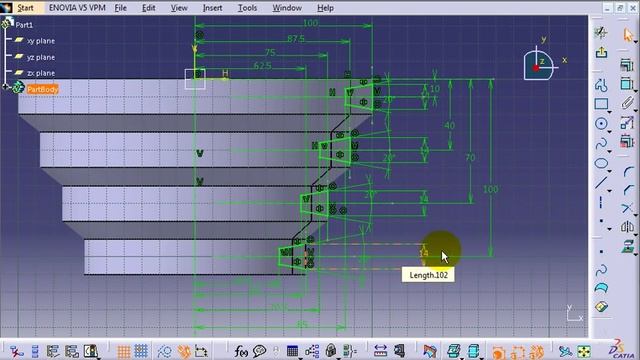Open the Edit menu

click(x=149, y=8)
